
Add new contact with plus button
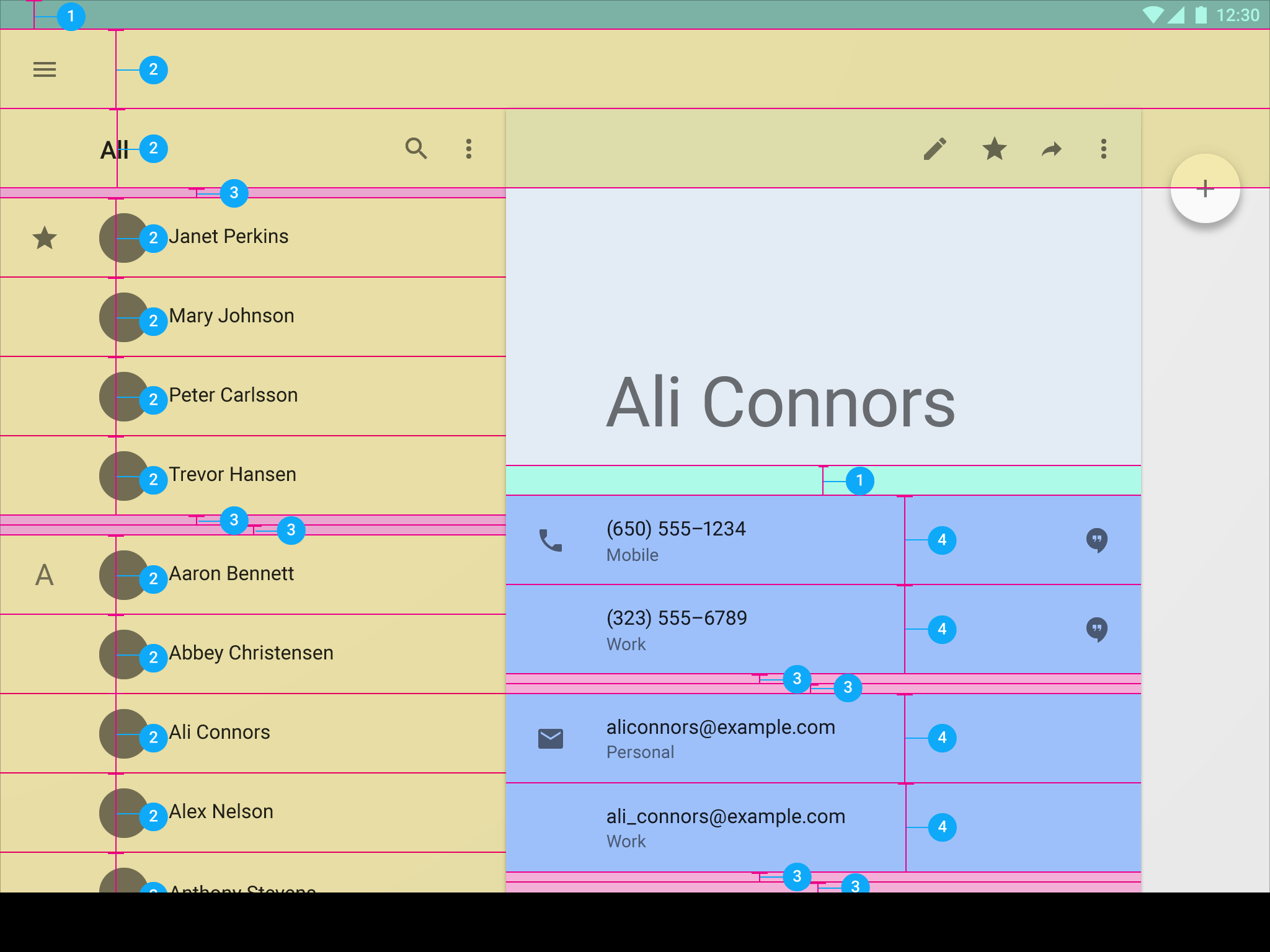1205,188
